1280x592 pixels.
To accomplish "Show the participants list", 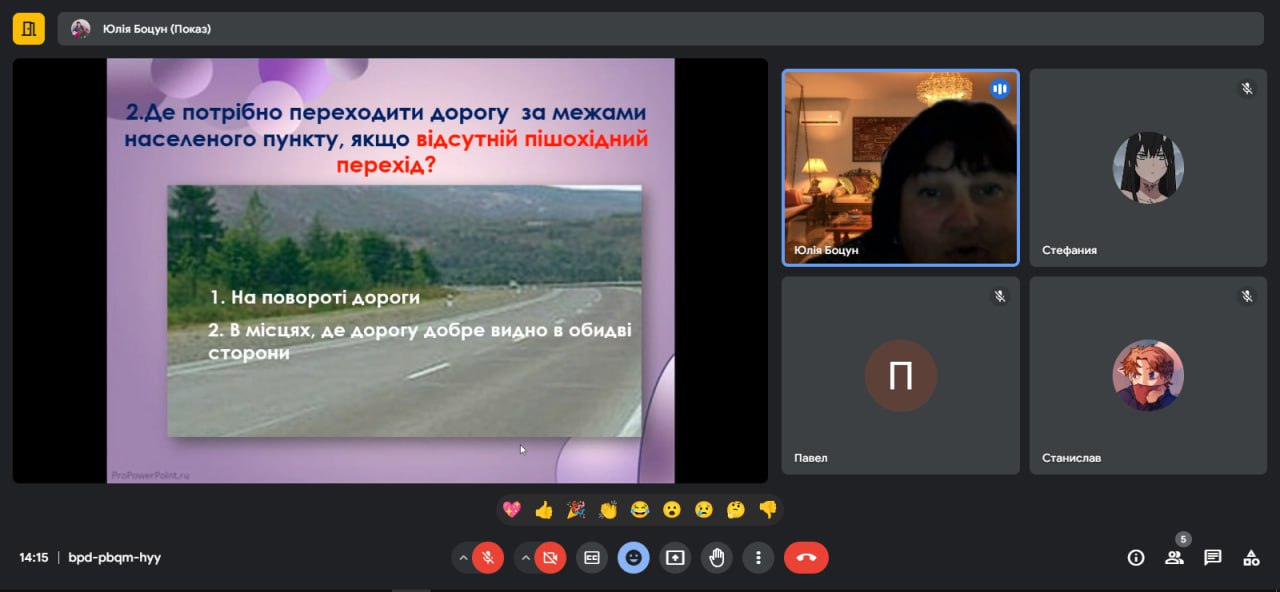I will pyautogui.click(x=1174, y=558).
